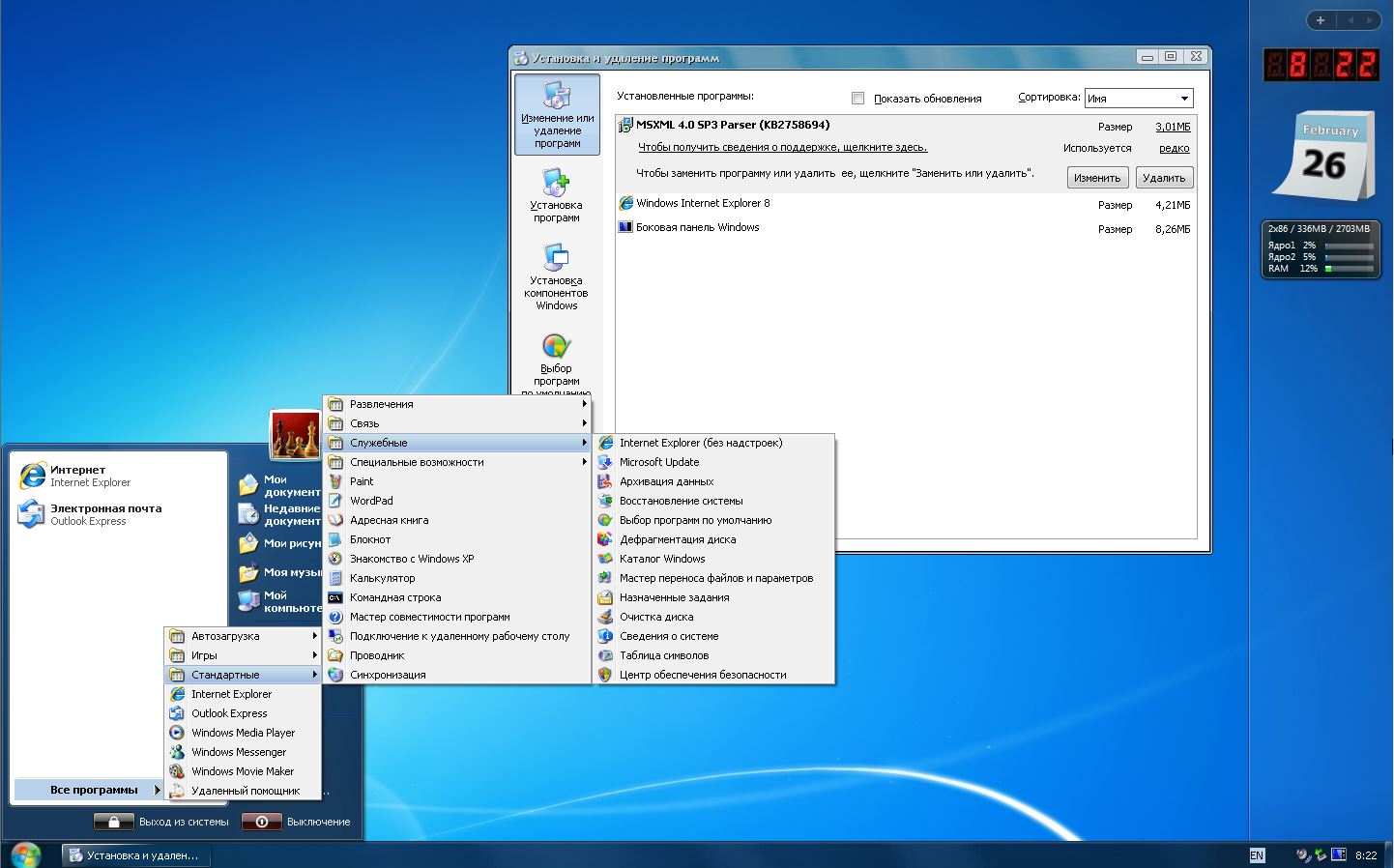The width and height of the screenshot is (1394, 868).
Task: Select Каталог Windows menu entry
Action: click(x=713, y=559)
